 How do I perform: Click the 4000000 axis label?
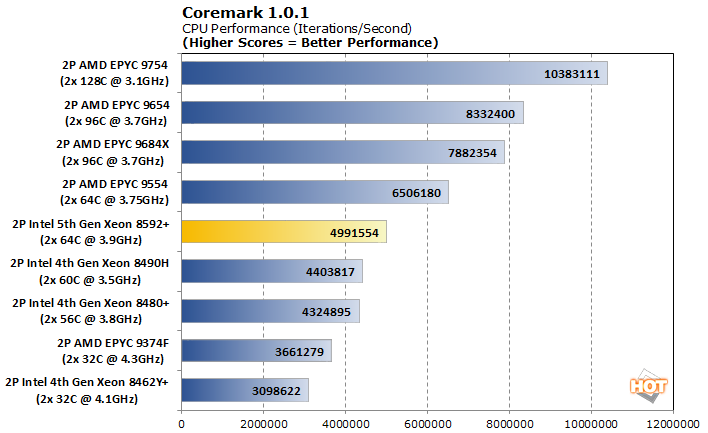tap(346, 424)
